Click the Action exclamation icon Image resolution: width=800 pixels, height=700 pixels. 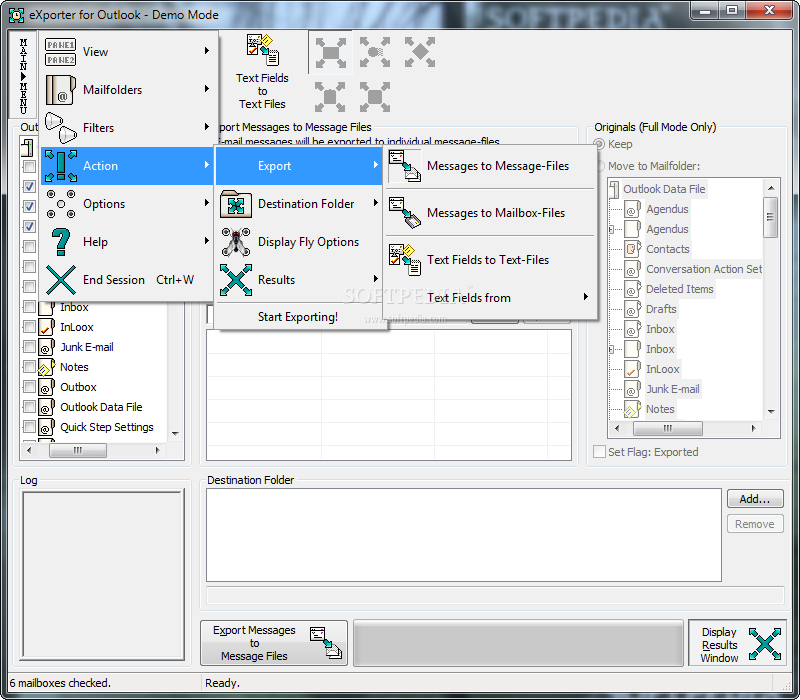tap(60, 166)
